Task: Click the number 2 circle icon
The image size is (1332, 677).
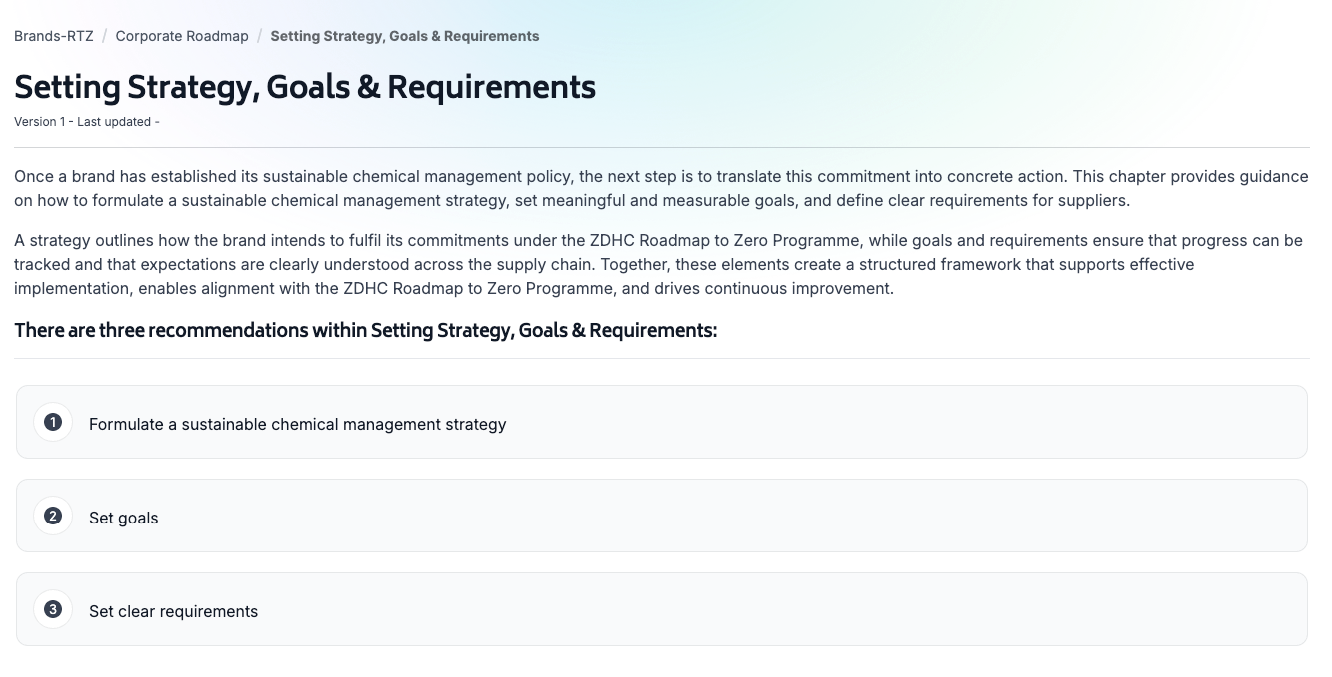Action: 53,516
